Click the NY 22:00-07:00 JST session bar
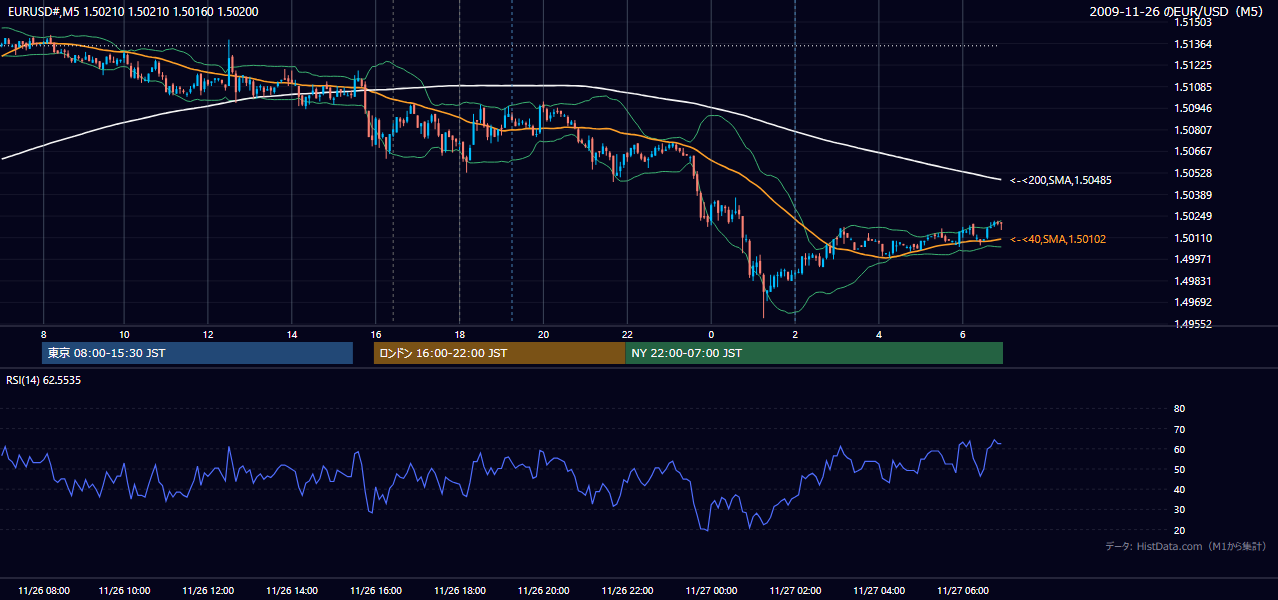The height and width of the screenshot is (600, 1278). pyautogui.click(x=814, y=353)
